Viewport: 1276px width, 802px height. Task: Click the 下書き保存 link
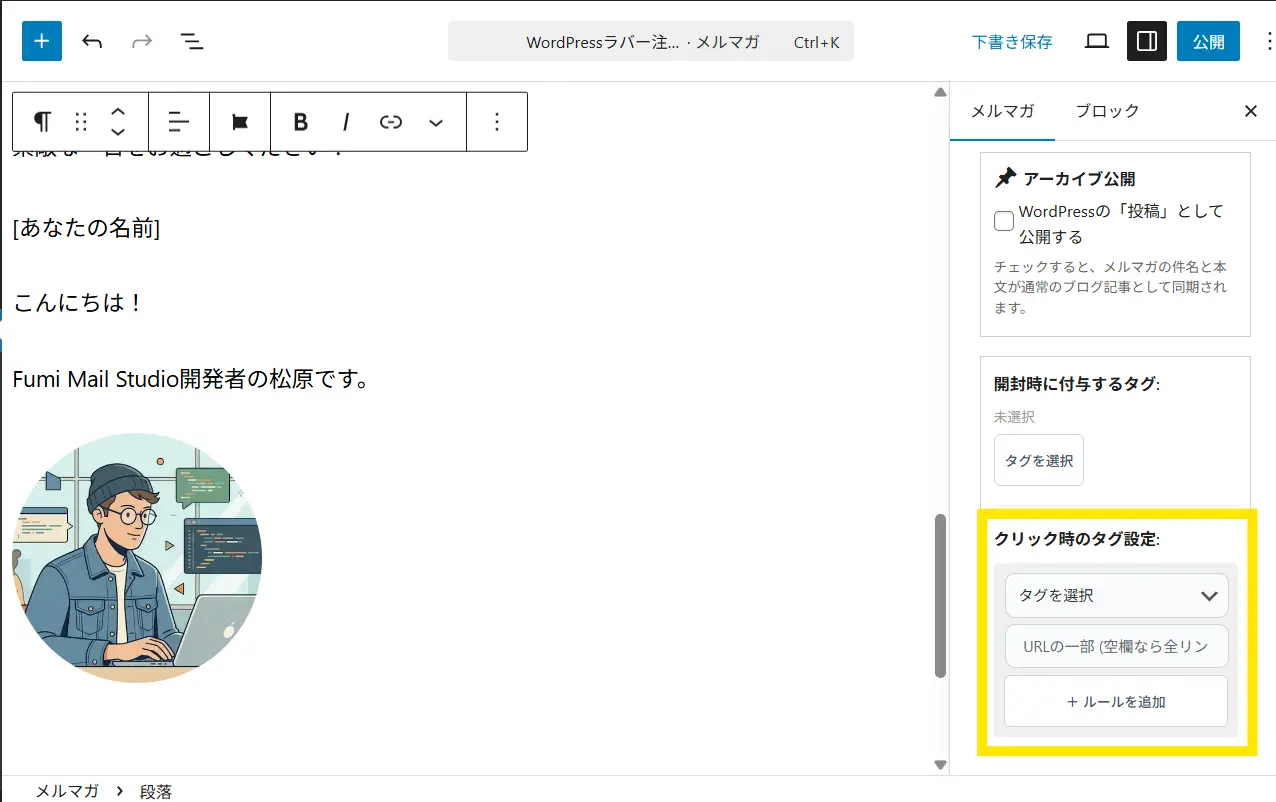point(1012,42)
